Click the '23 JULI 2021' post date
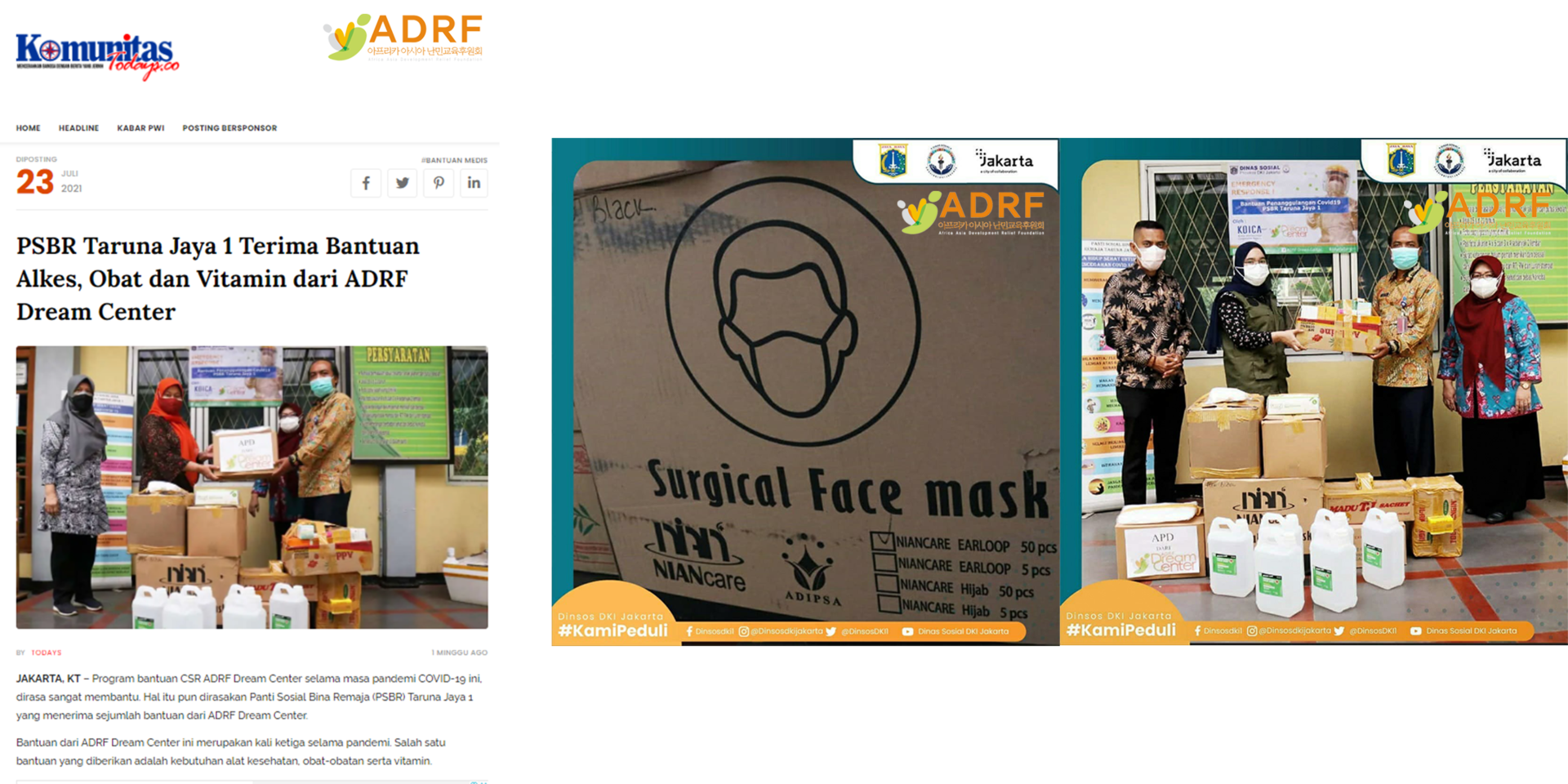This screenshot has width=1568, height=784. (49, 180)
